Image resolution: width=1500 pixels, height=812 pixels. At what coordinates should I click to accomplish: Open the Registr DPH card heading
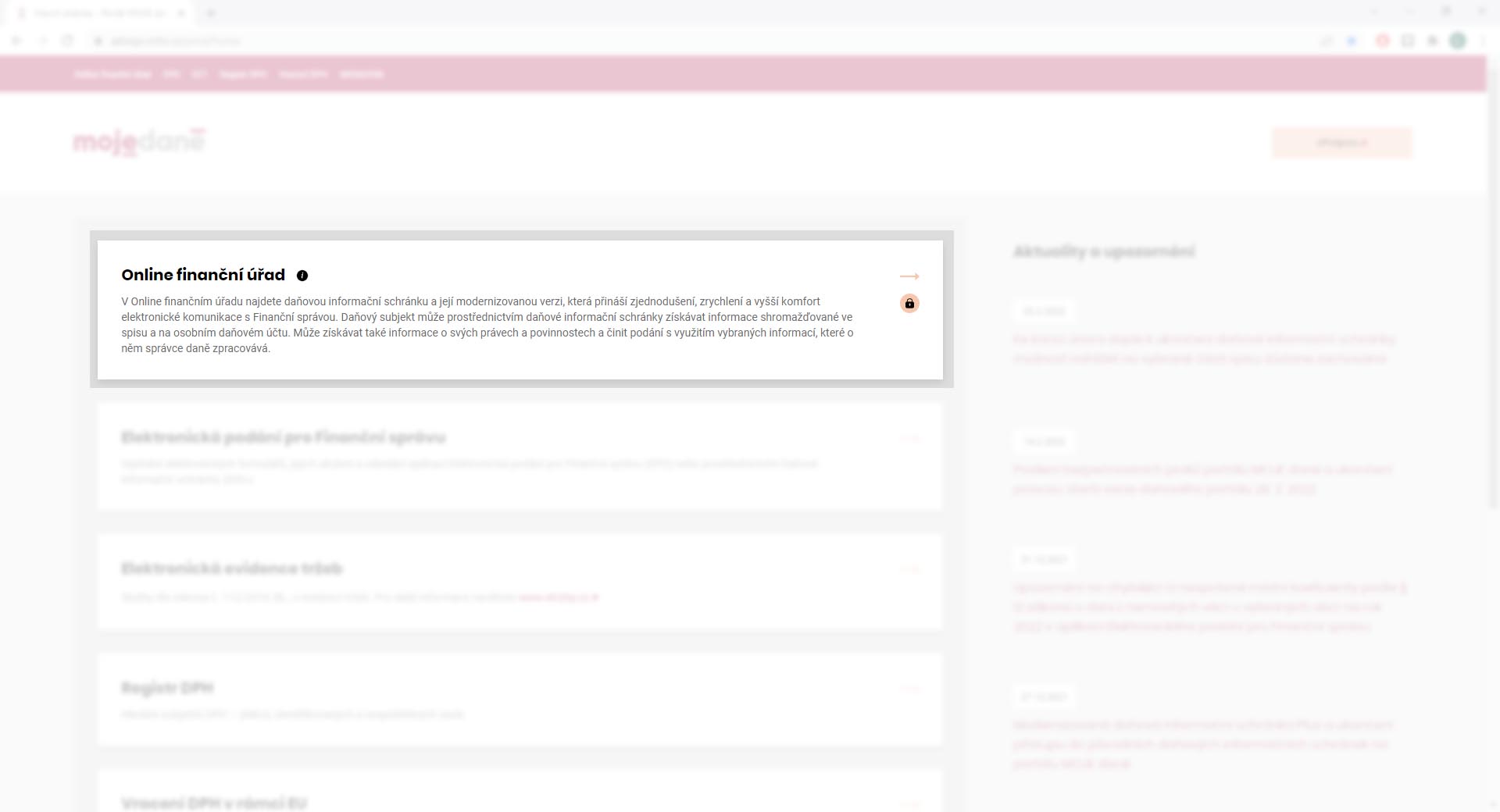[x=167, y=688]
